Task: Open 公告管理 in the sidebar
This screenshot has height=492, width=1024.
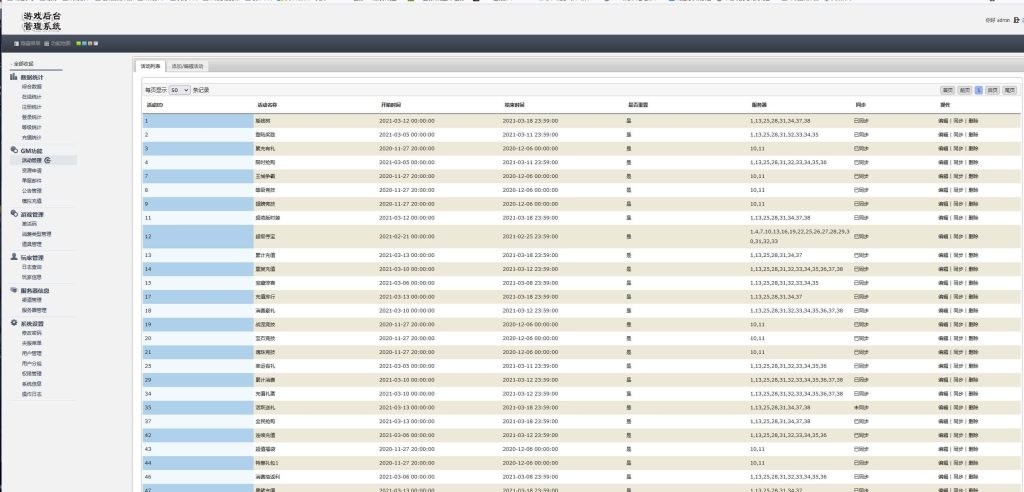Action: pos(32,190)
